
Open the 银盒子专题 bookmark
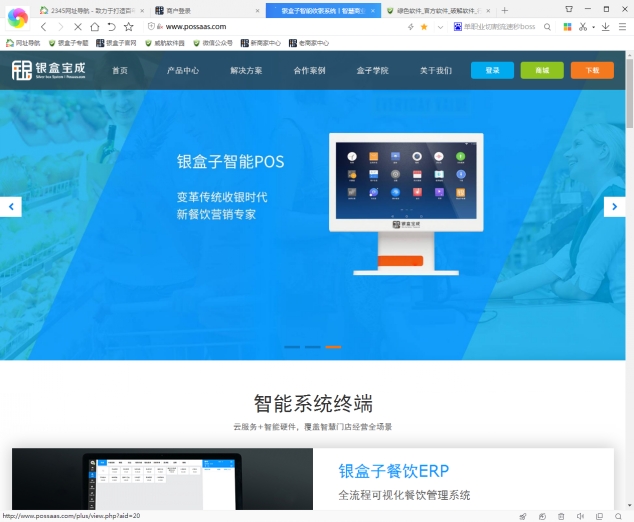68,43
